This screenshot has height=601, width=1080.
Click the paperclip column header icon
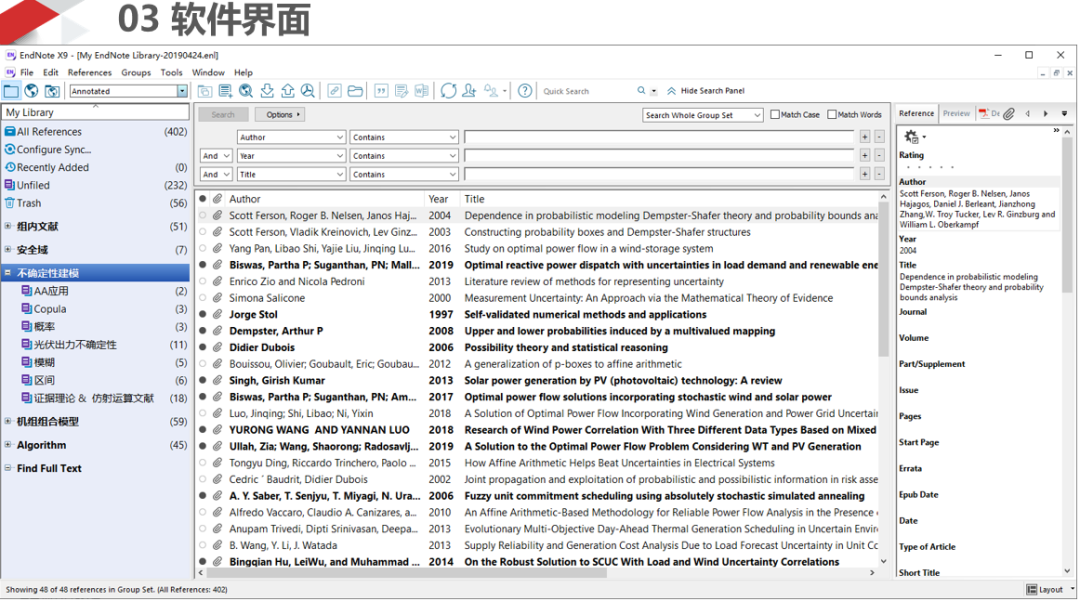[217, 199]
